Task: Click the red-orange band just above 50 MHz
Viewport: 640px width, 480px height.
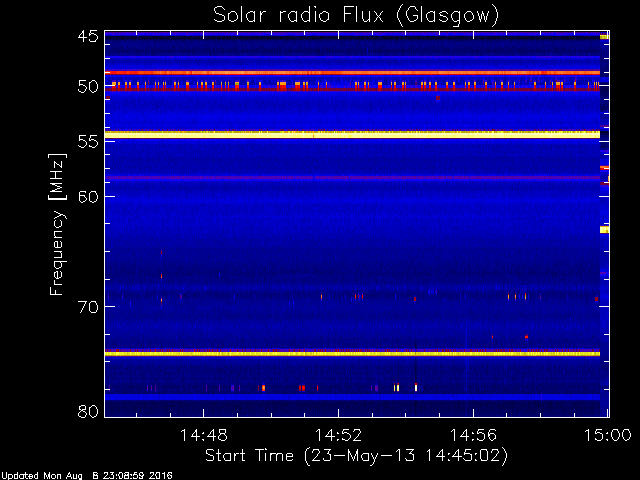Action: [x=352, y=73]
